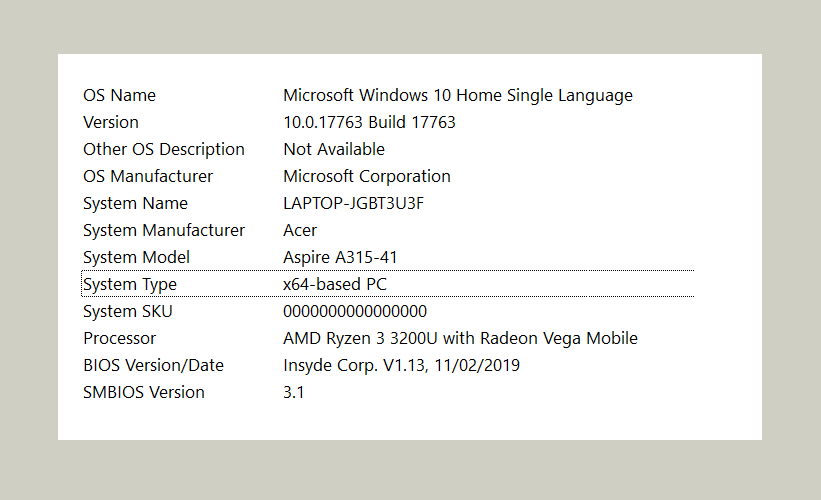Select the BIOS Version/Date row
Screen dimensions: 821x500
[387, 365]
